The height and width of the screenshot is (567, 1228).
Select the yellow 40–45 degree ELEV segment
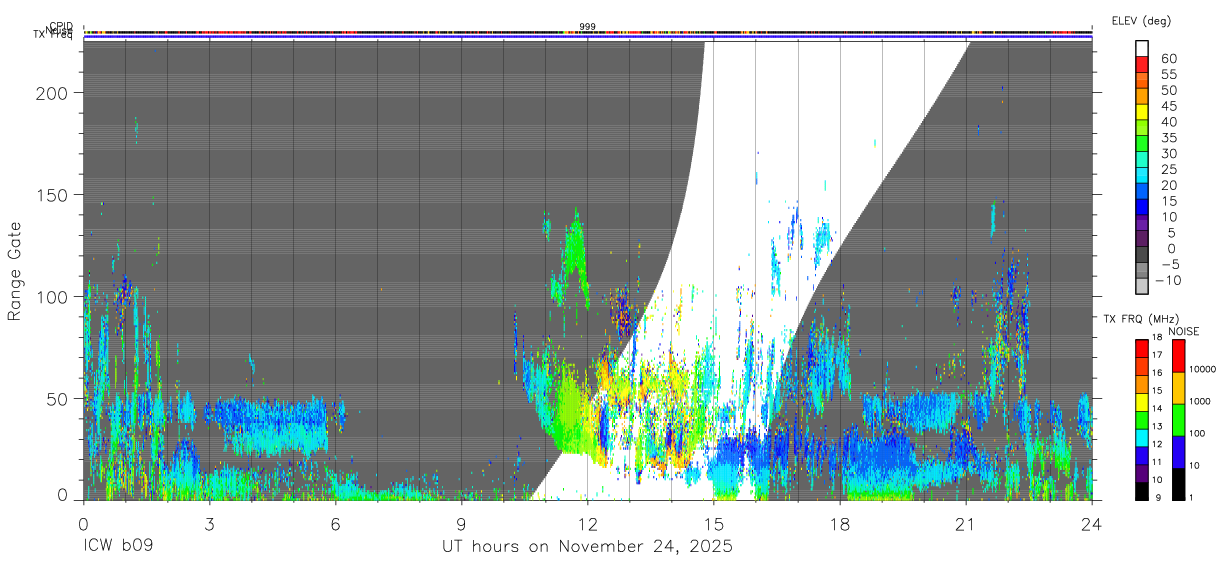pos(1142,112)
